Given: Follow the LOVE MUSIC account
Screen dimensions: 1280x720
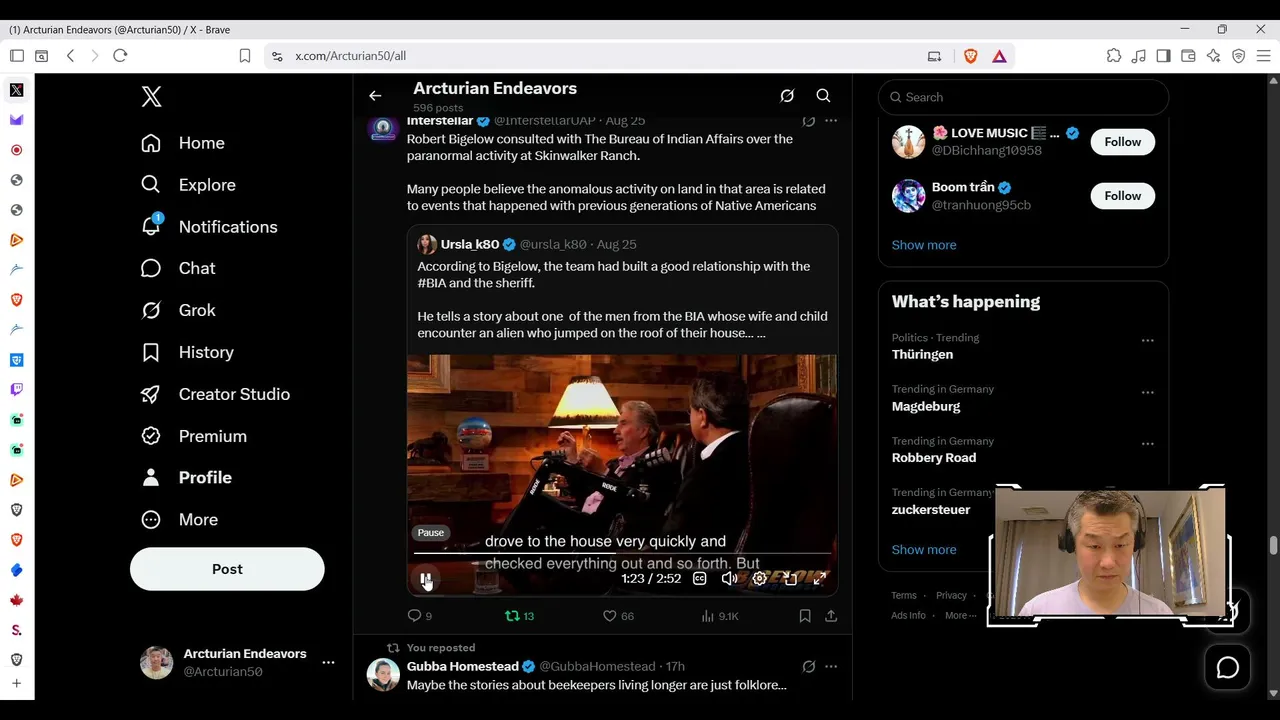Looking at the screenshot, I should 1122,142.
